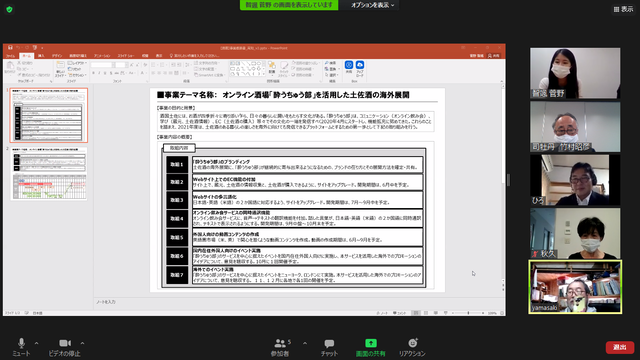This screenshot has height=360, width=640.
Task: Switch to the PowerPoint Home tab
Action: click(x=27, y=56)
